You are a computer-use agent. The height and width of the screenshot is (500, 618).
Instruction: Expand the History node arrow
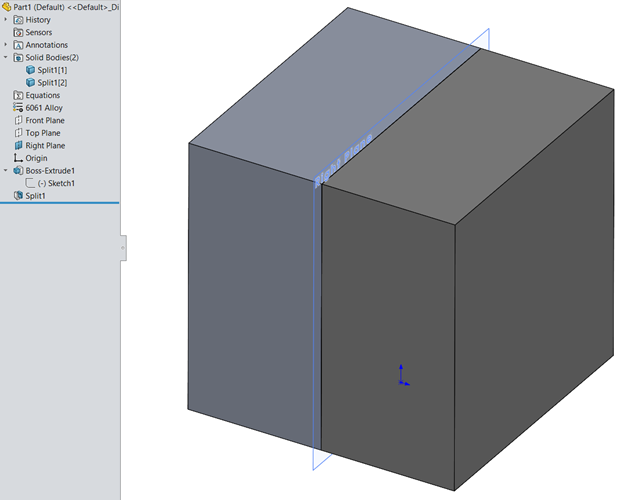[6, 19]
